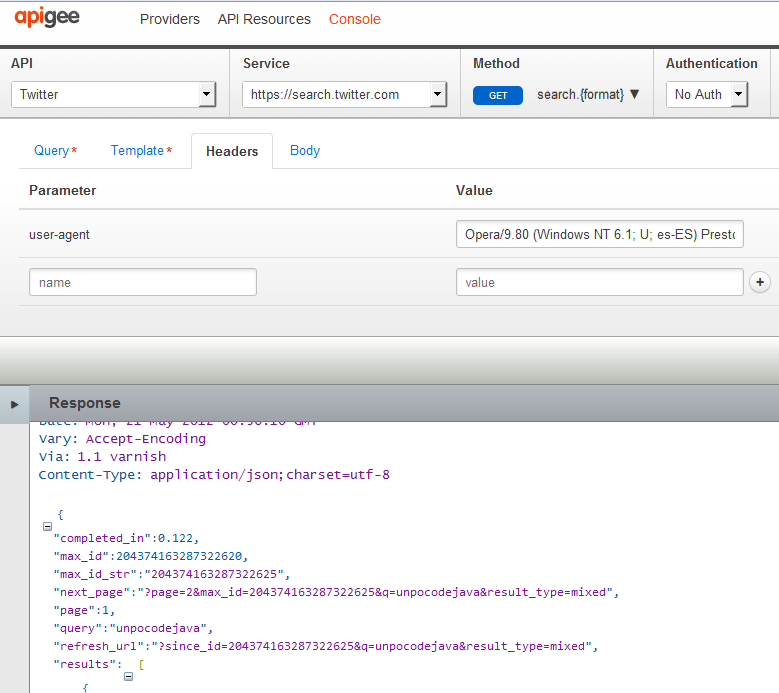Collapse the Response panel arrow

click(x=14, y=404)
